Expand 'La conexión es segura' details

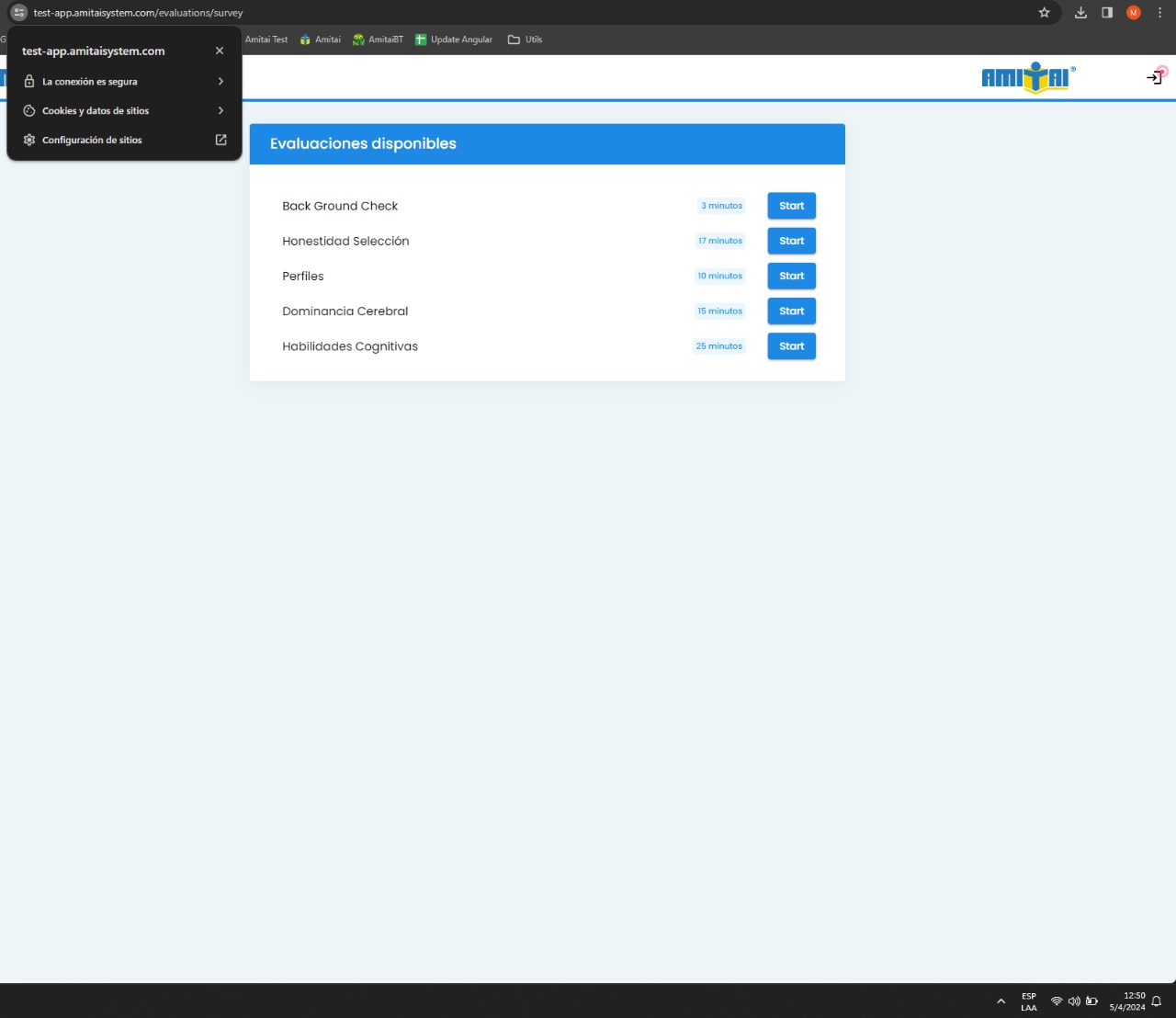point(124,82)
